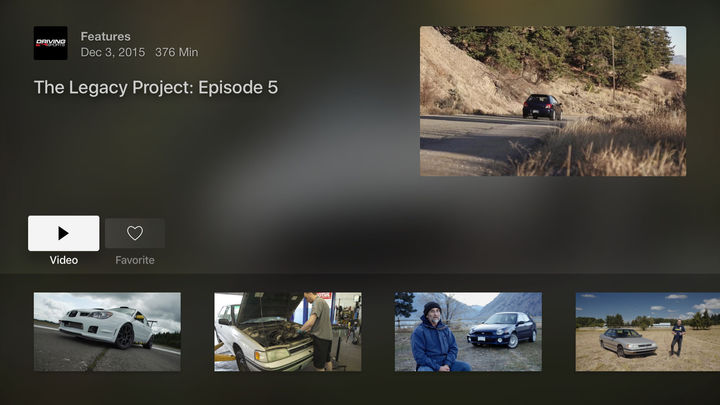
Task: Click the black car in the preview image
Action: point(542,107)
